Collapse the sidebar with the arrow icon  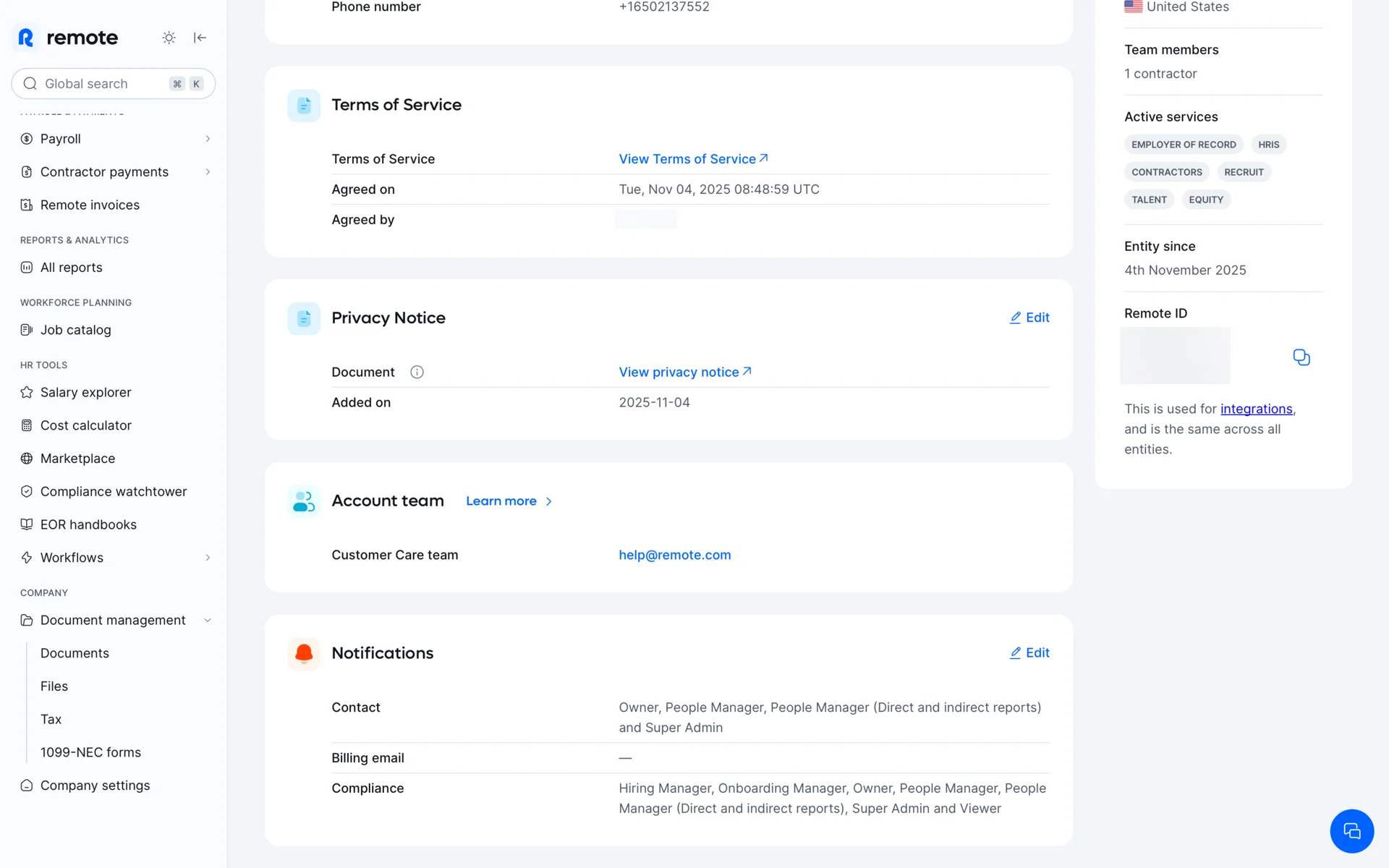point(200,38)
